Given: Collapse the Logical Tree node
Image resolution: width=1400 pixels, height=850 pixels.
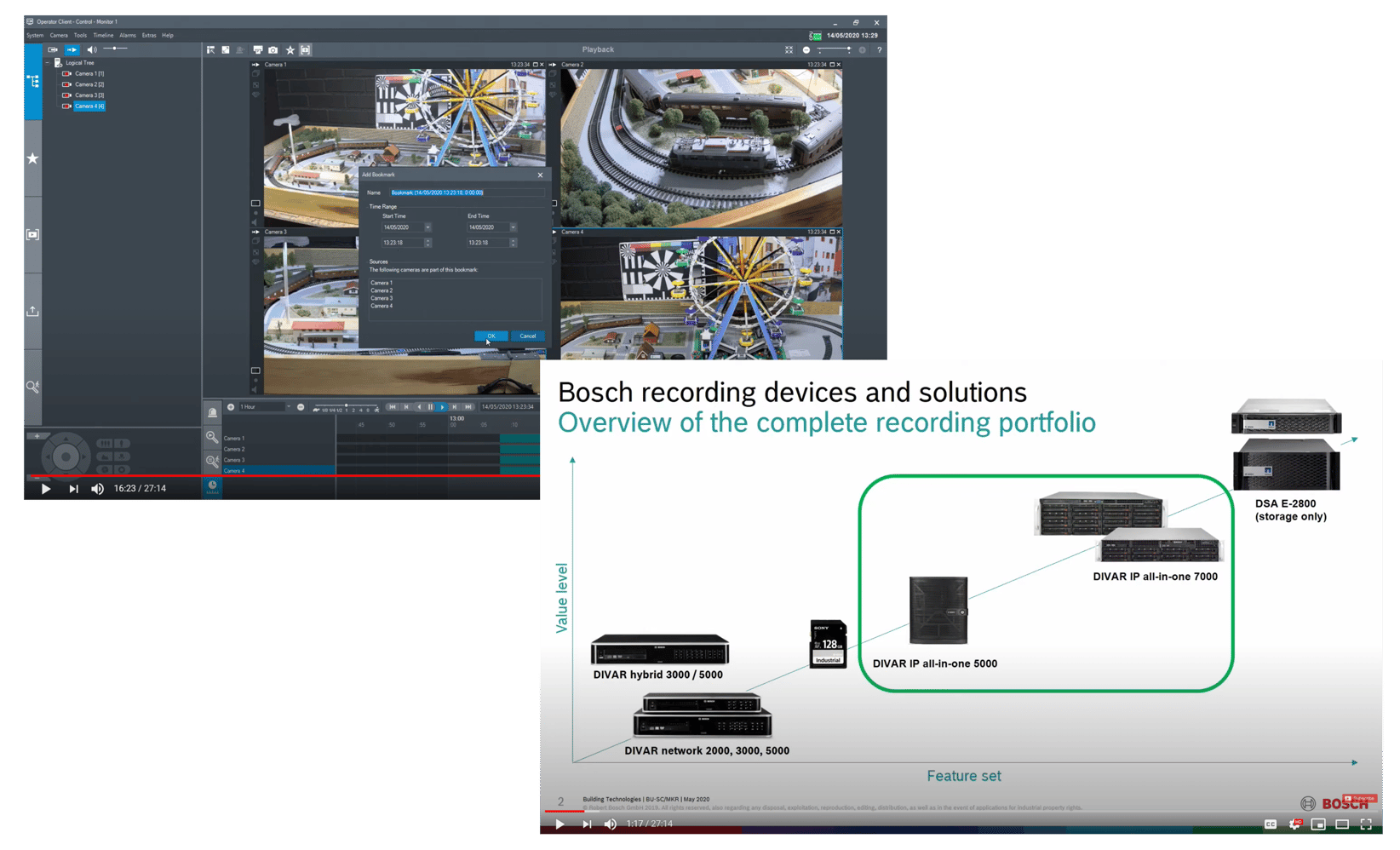Looking at the screenshot, I should coord(49,62).
